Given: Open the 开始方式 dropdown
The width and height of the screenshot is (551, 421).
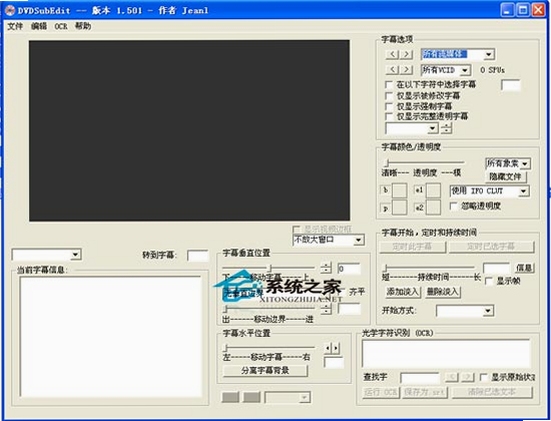Looking at the screenshot, I should [465, 311].
